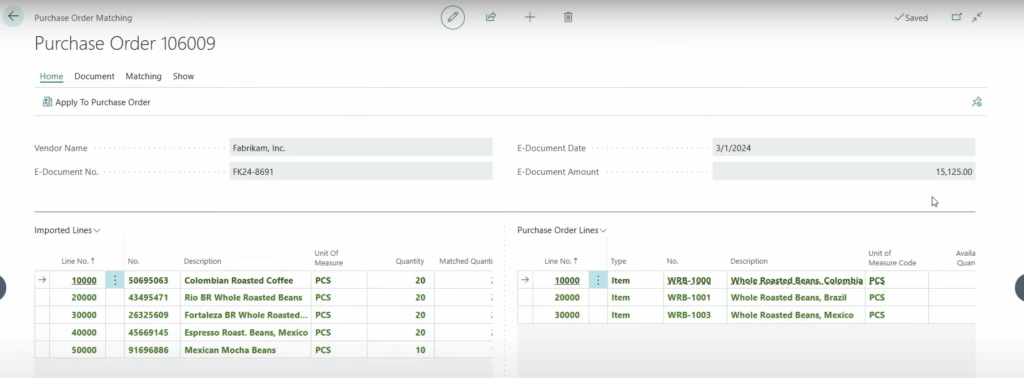Sort imported lines by Line No. header
Image resolution: width=1024 pixels, height=378 pixels.
pyautogui.click(x=78, y=261)
